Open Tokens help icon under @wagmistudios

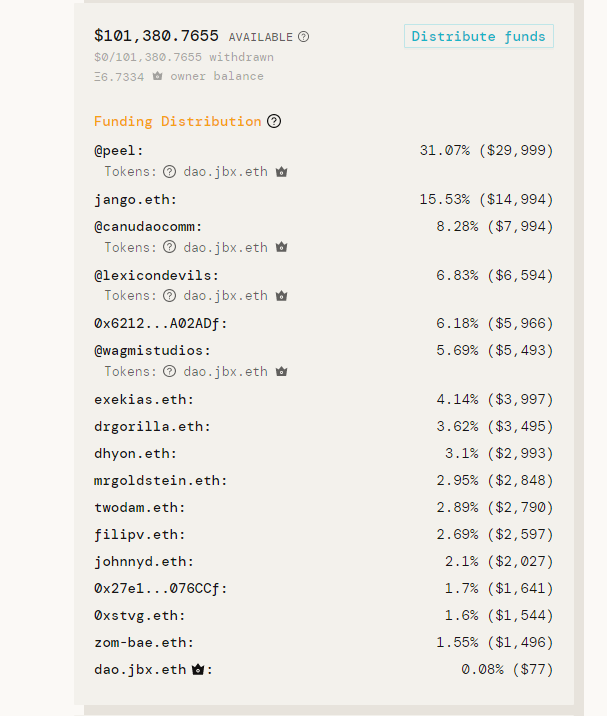[169, 371]
